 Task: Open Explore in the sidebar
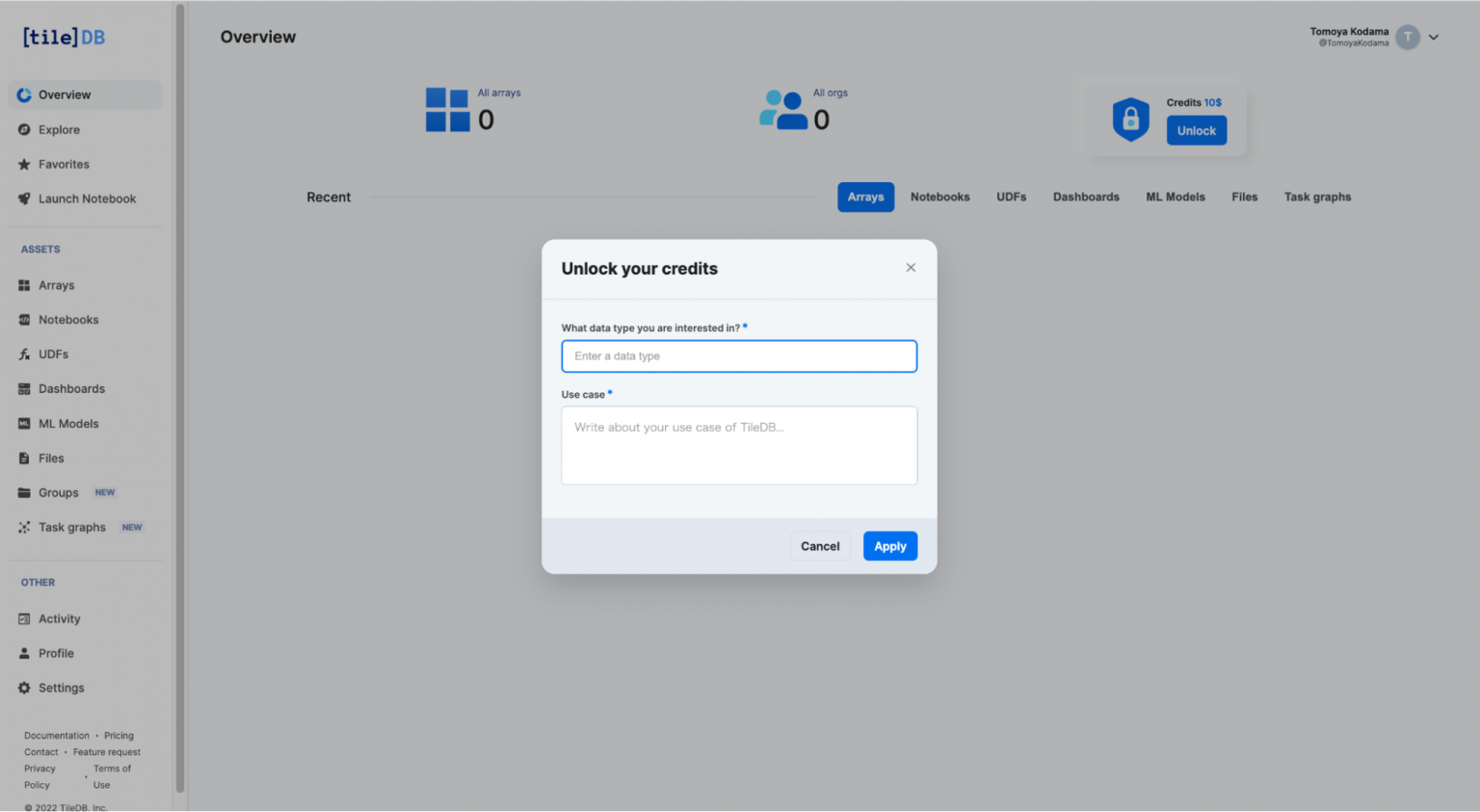[85, 130]
